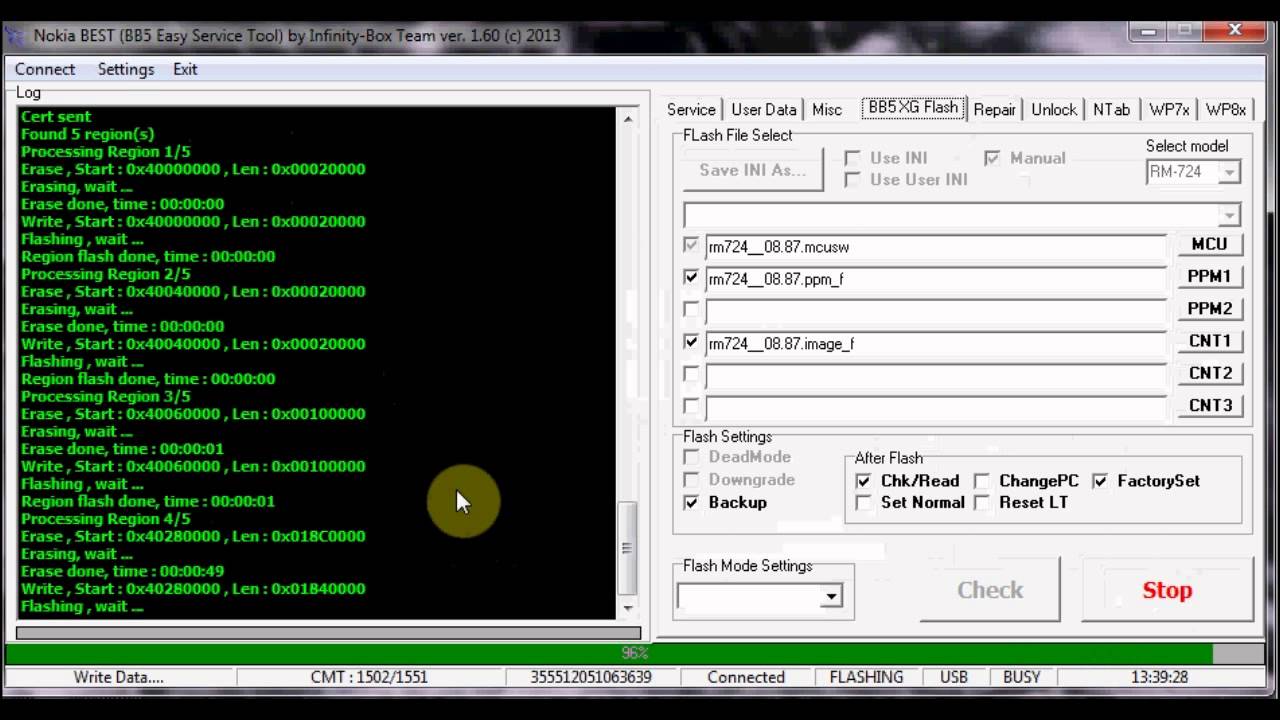
Task: Select the BB5 XG Flash tab
Action: point(913,107)
